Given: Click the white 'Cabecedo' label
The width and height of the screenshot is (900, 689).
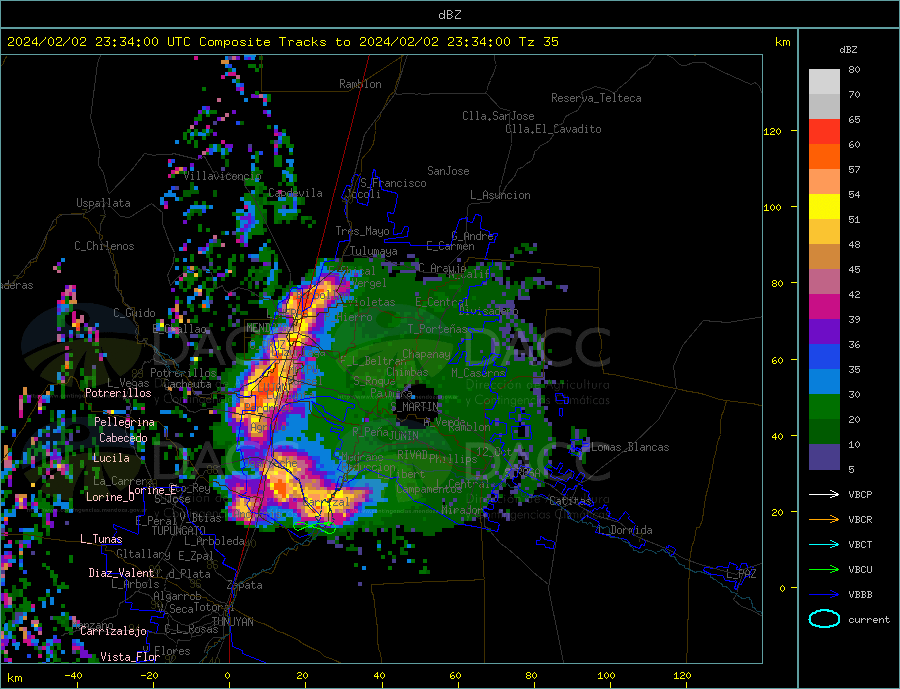Looking at the screenshot, I should point(123,438).
